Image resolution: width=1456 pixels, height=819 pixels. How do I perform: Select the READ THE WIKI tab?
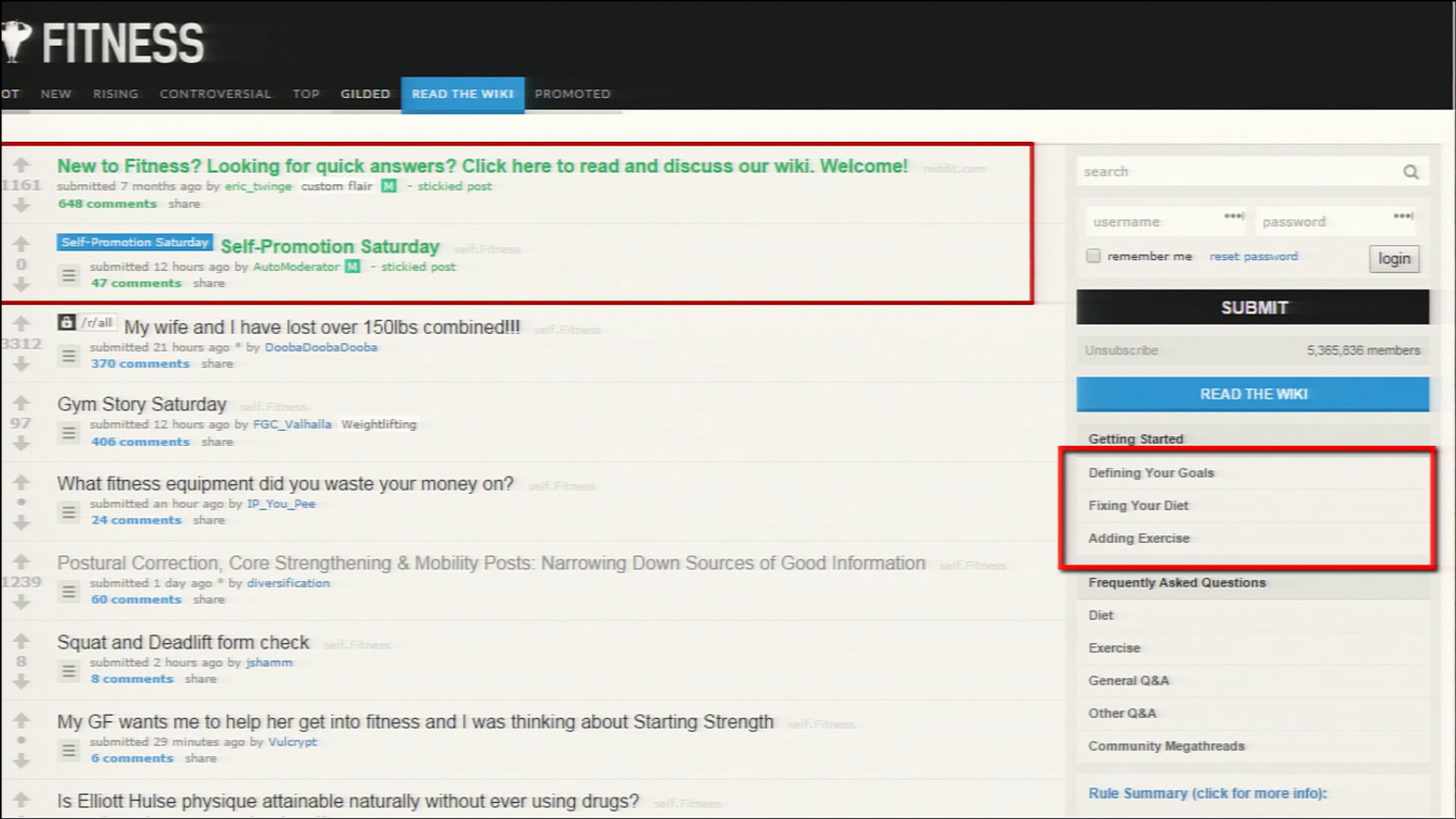[463, 95]
